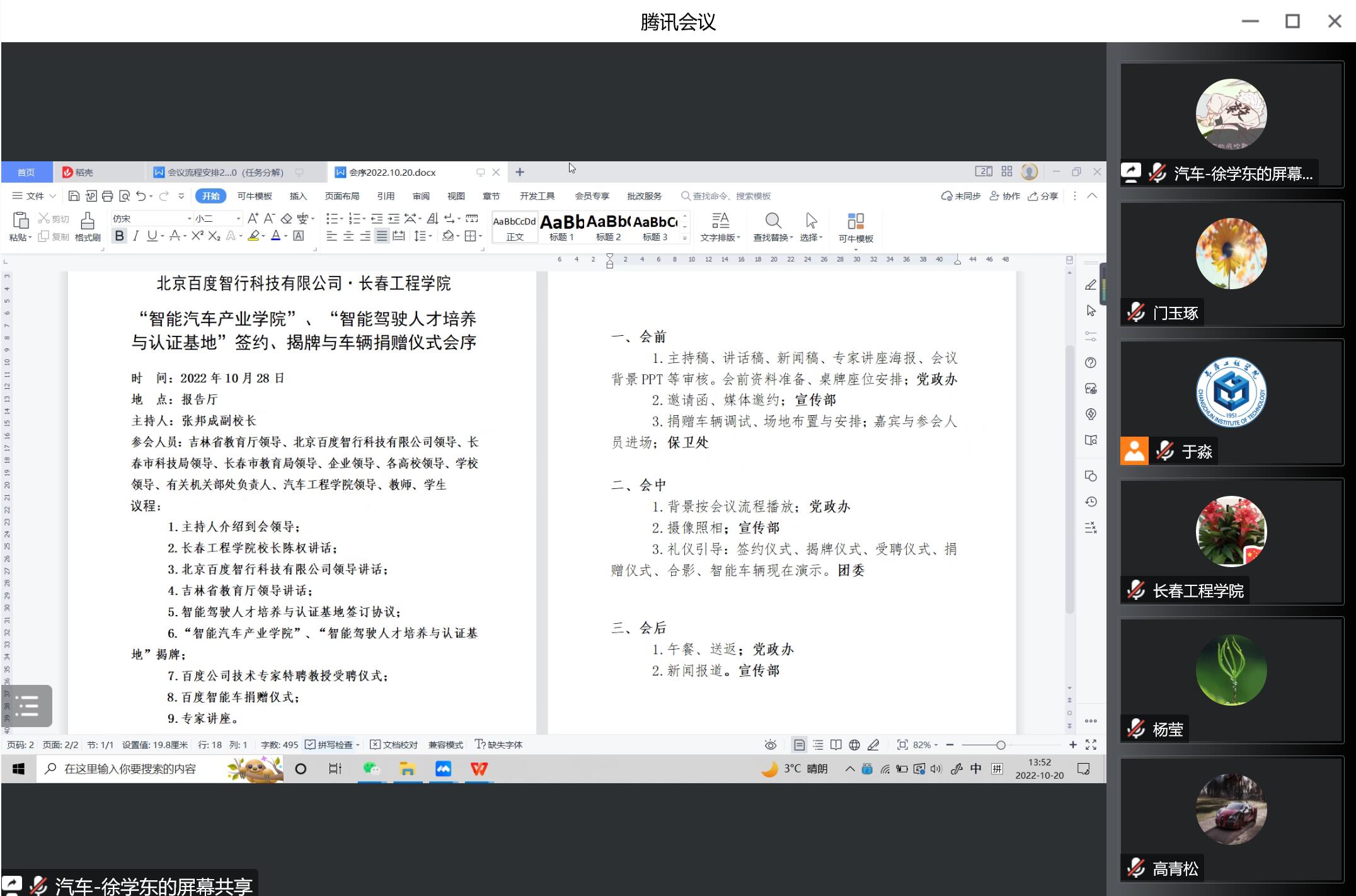Expand the 文件 menu arrow

click(x=53, y=196)
